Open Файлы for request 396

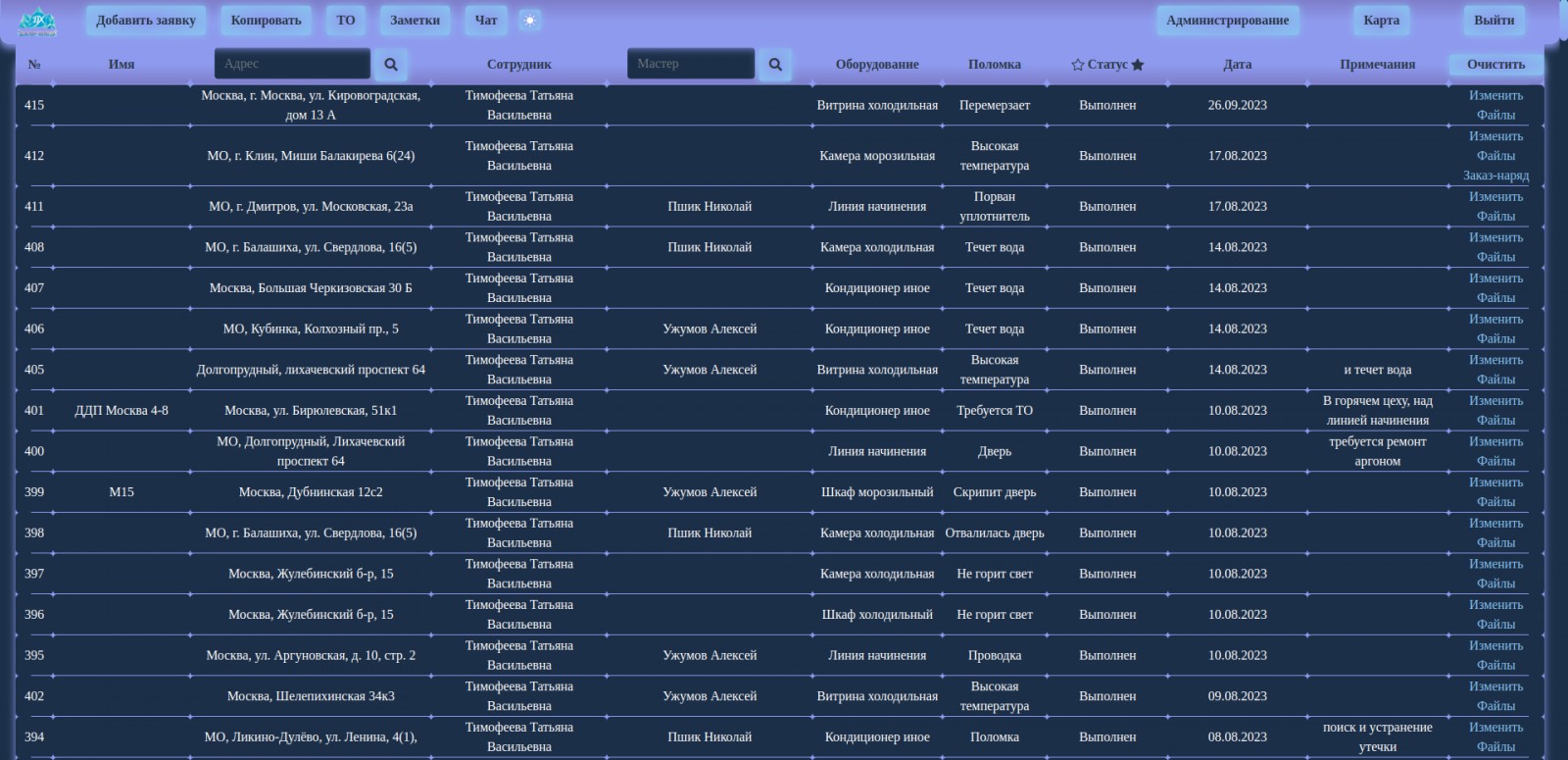pyautogui.click(x=1496, y=625)
